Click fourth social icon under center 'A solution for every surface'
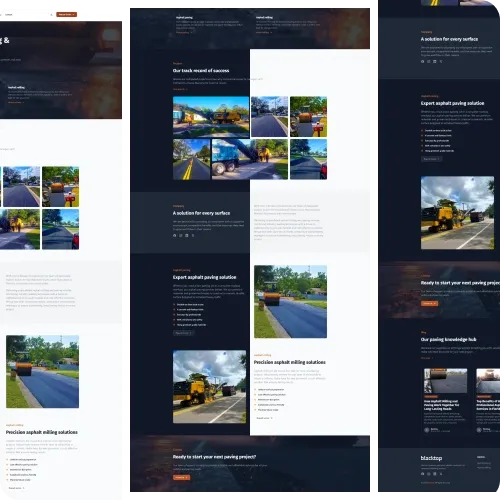 193,235
